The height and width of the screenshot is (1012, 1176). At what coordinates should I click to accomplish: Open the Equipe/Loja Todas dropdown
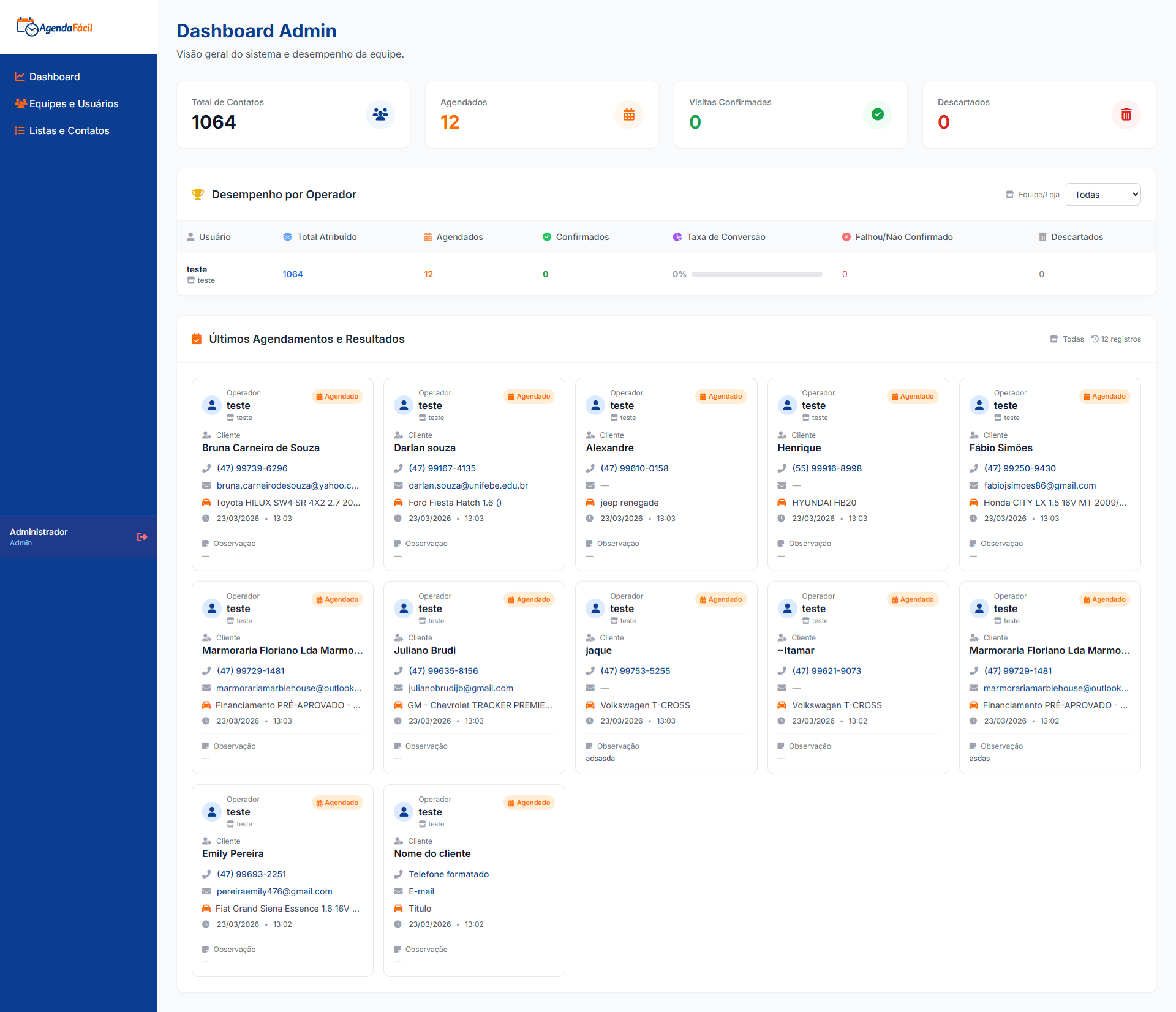1102,195
